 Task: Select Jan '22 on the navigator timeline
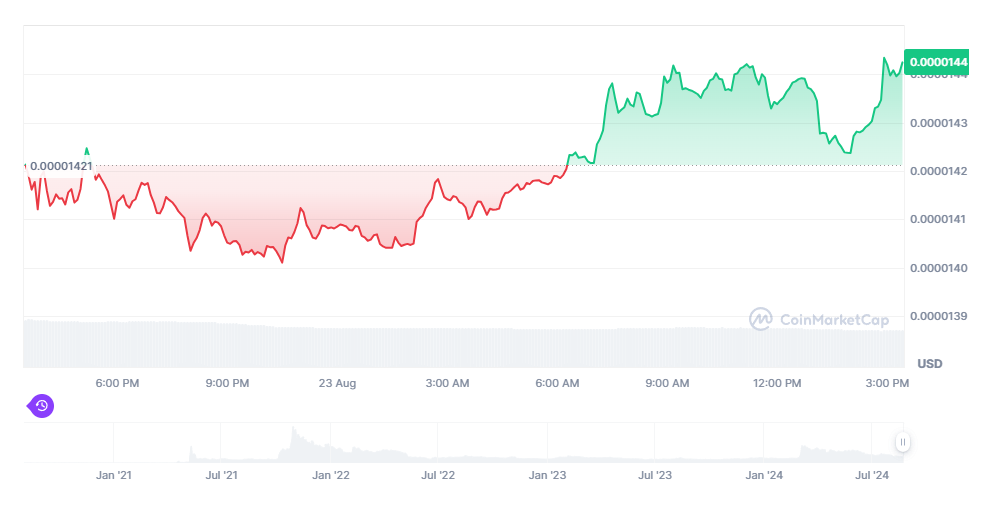click(x=331, y=476)
